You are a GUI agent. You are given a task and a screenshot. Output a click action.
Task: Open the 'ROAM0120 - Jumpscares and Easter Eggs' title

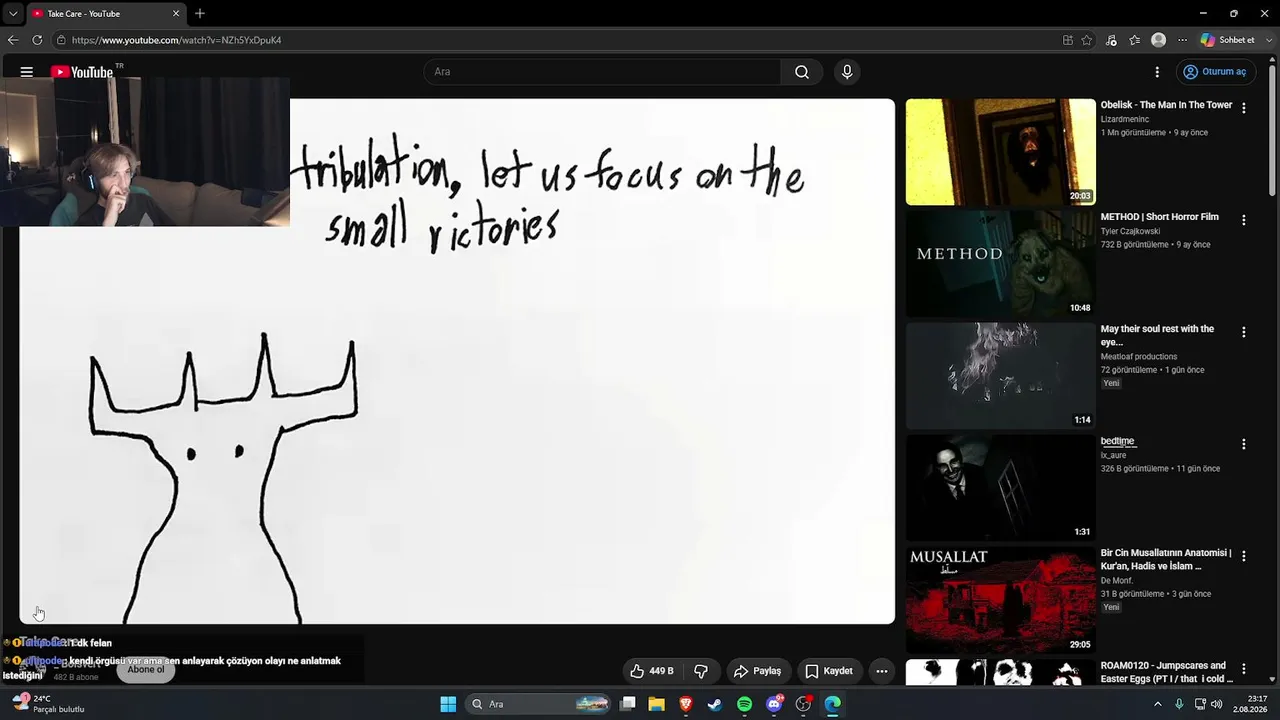(x=1165, y=672)
